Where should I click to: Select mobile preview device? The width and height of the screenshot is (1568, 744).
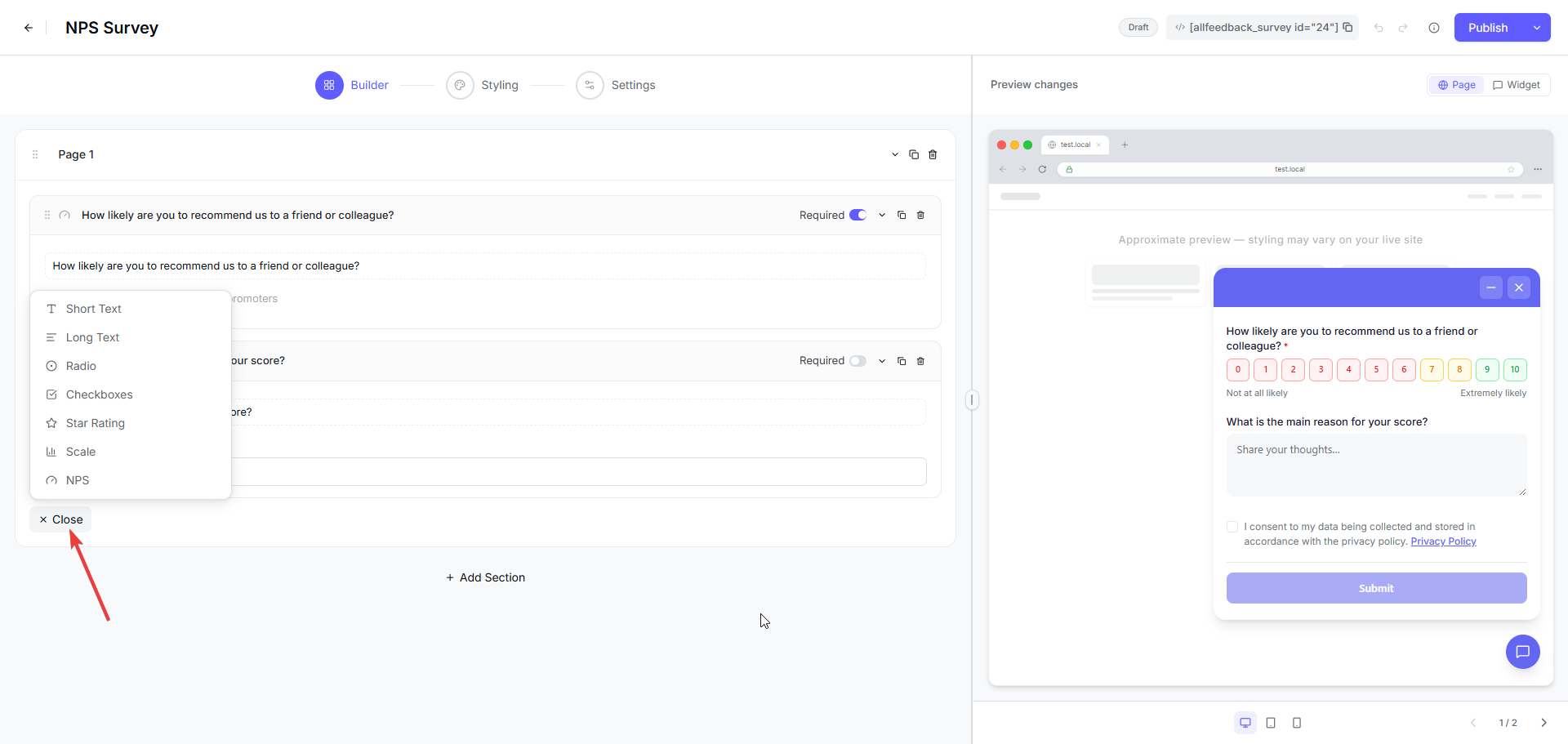(1297, 723)
